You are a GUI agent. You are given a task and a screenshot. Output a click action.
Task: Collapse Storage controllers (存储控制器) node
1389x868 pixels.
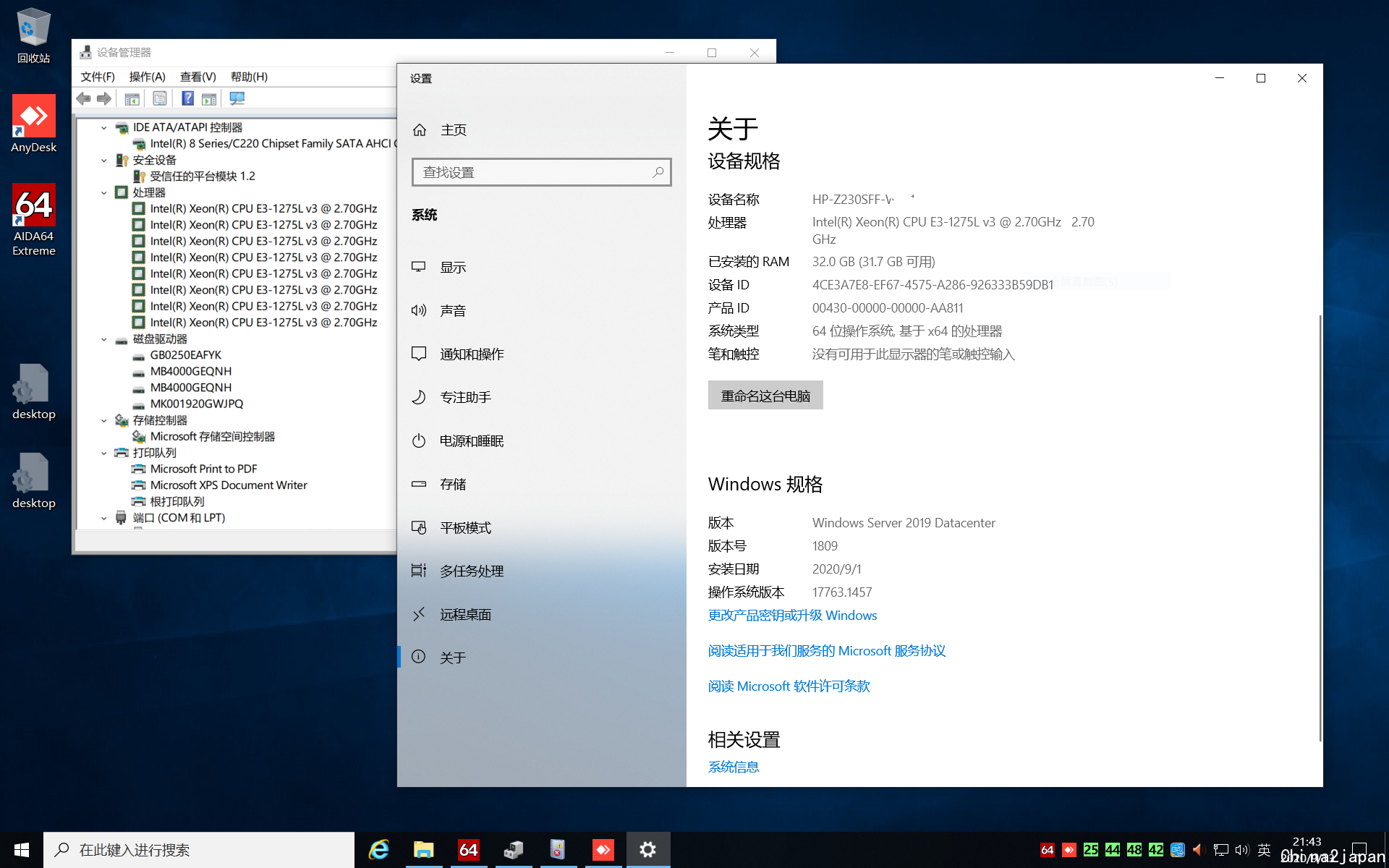pos(104,421)
